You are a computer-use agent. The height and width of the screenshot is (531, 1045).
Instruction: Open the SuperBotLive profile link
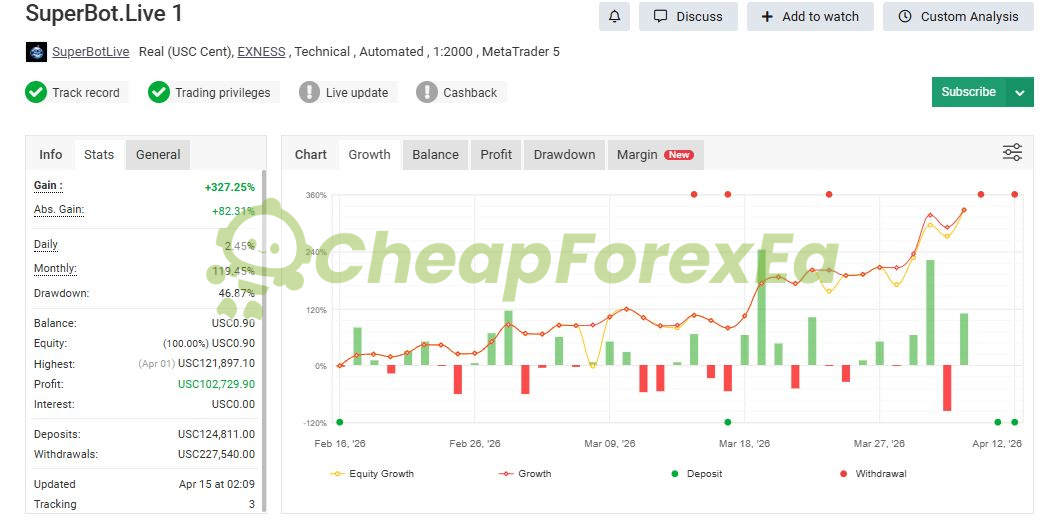(91, 52)
